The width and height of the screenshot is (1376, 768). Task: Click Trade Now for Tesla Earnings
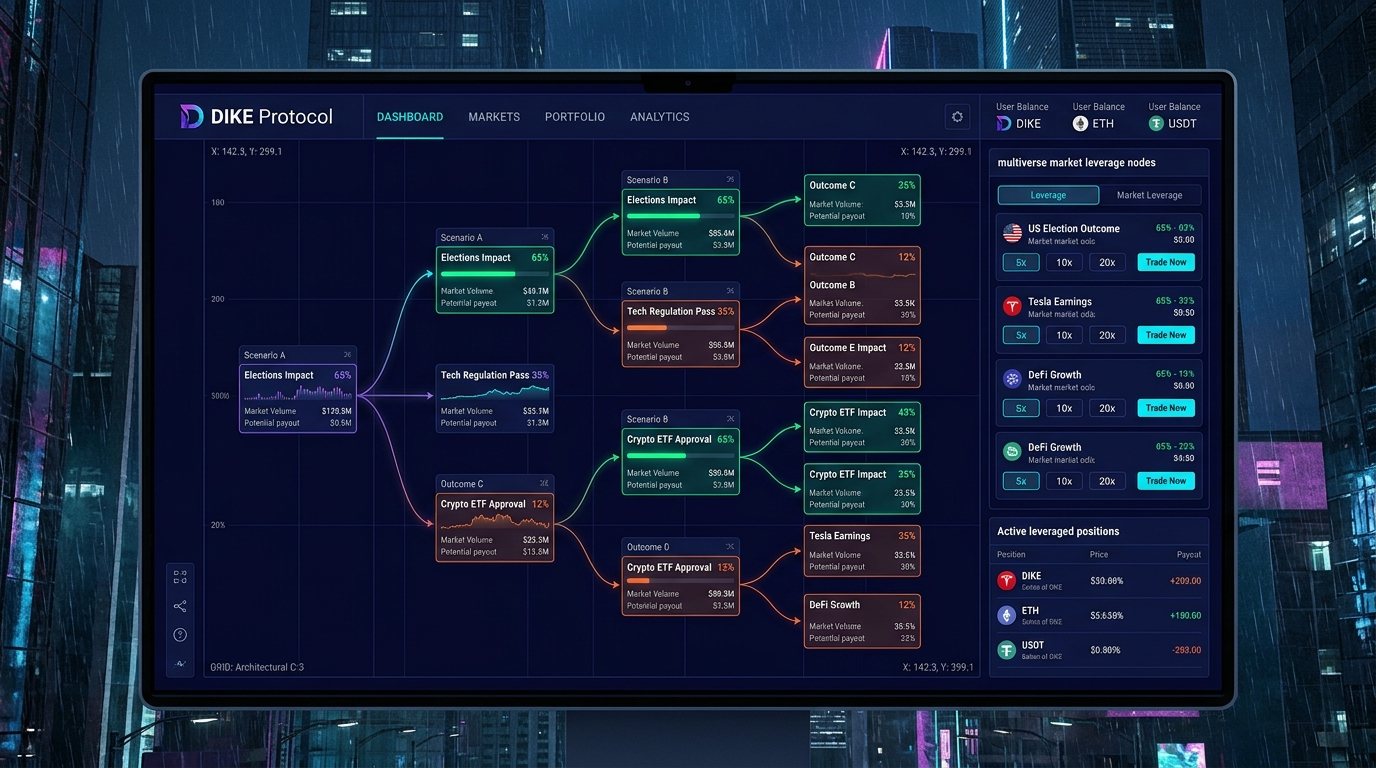click(1166, 335)
